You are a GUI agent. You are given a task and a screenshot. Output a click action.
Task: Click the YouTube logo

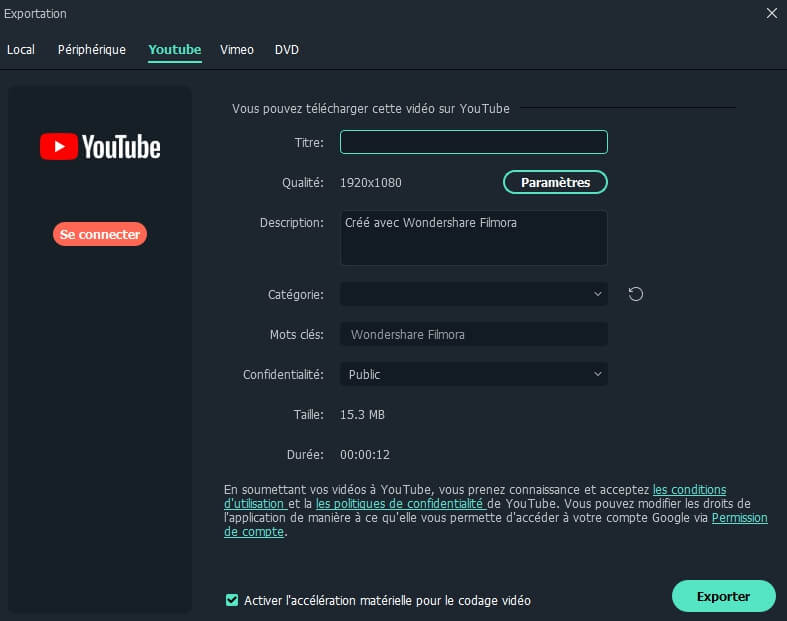(x=100, y=147)
